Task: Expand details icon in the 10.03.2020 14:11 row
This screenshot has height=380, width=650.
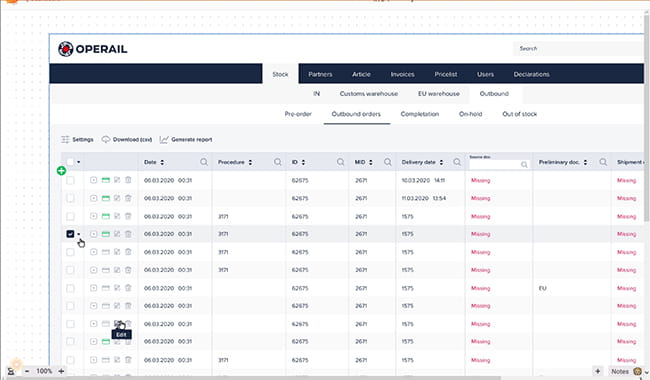Action: pyautogui.click(x=94, y=180)
